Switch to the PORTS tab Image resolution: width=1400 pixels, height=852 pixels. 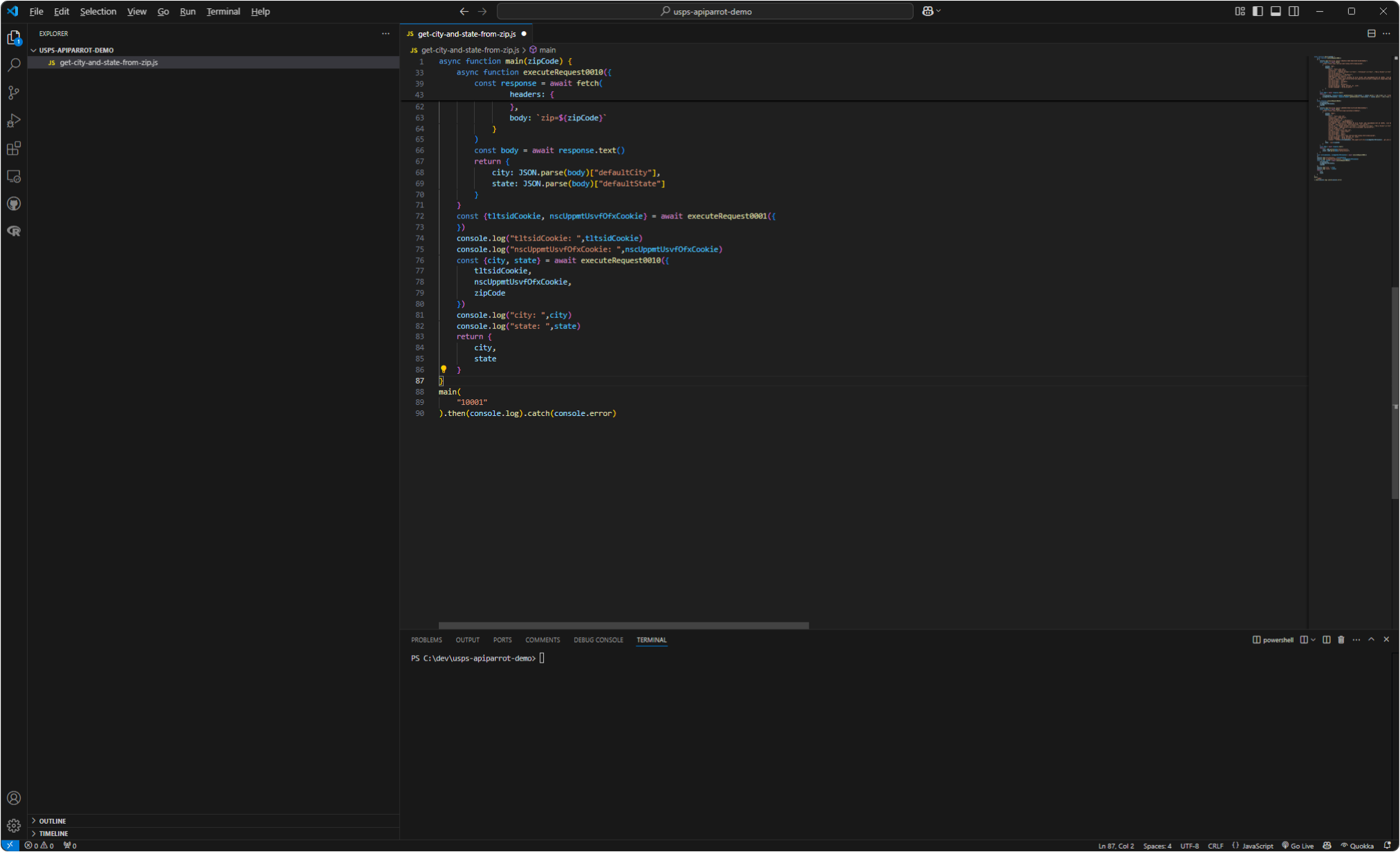pos(502,640)
